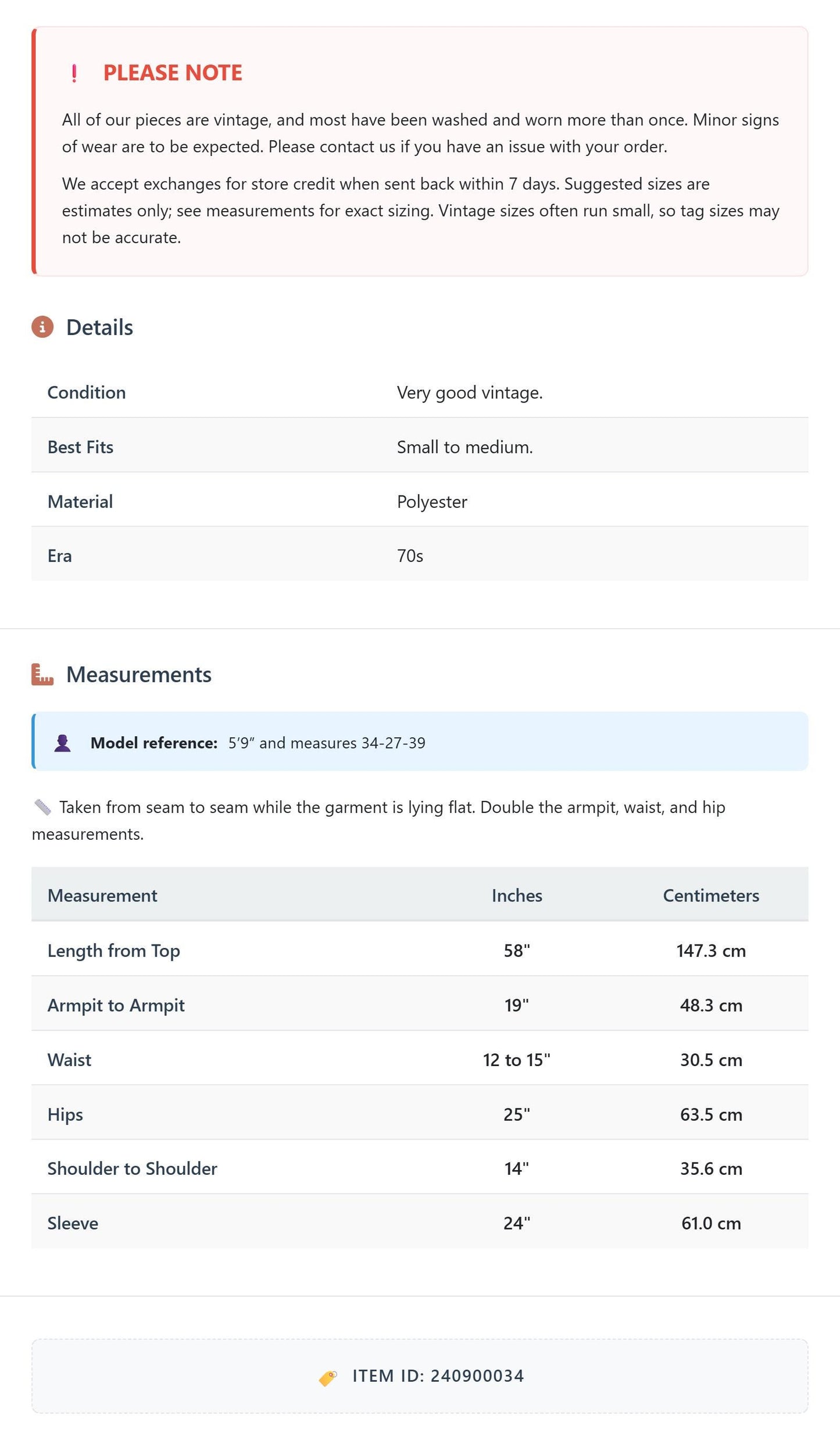The image size is (840, 1440).
Task: Click the Length from Top row
Action: click(420, 949)
